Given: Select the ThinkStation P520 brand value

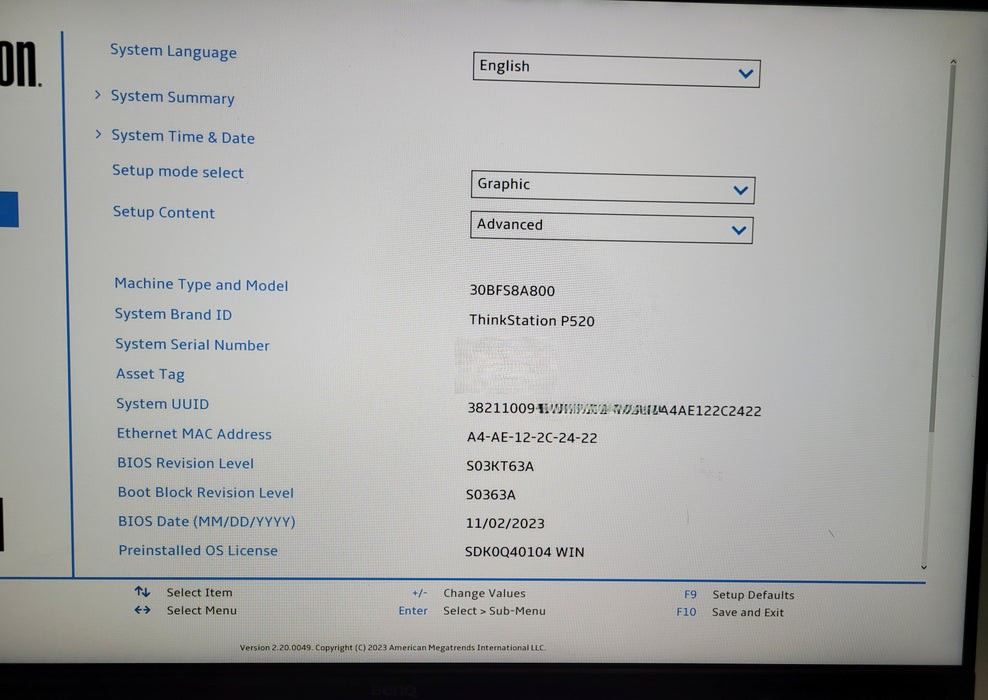Looking at the screenshot, I should (x=532, y=320).
